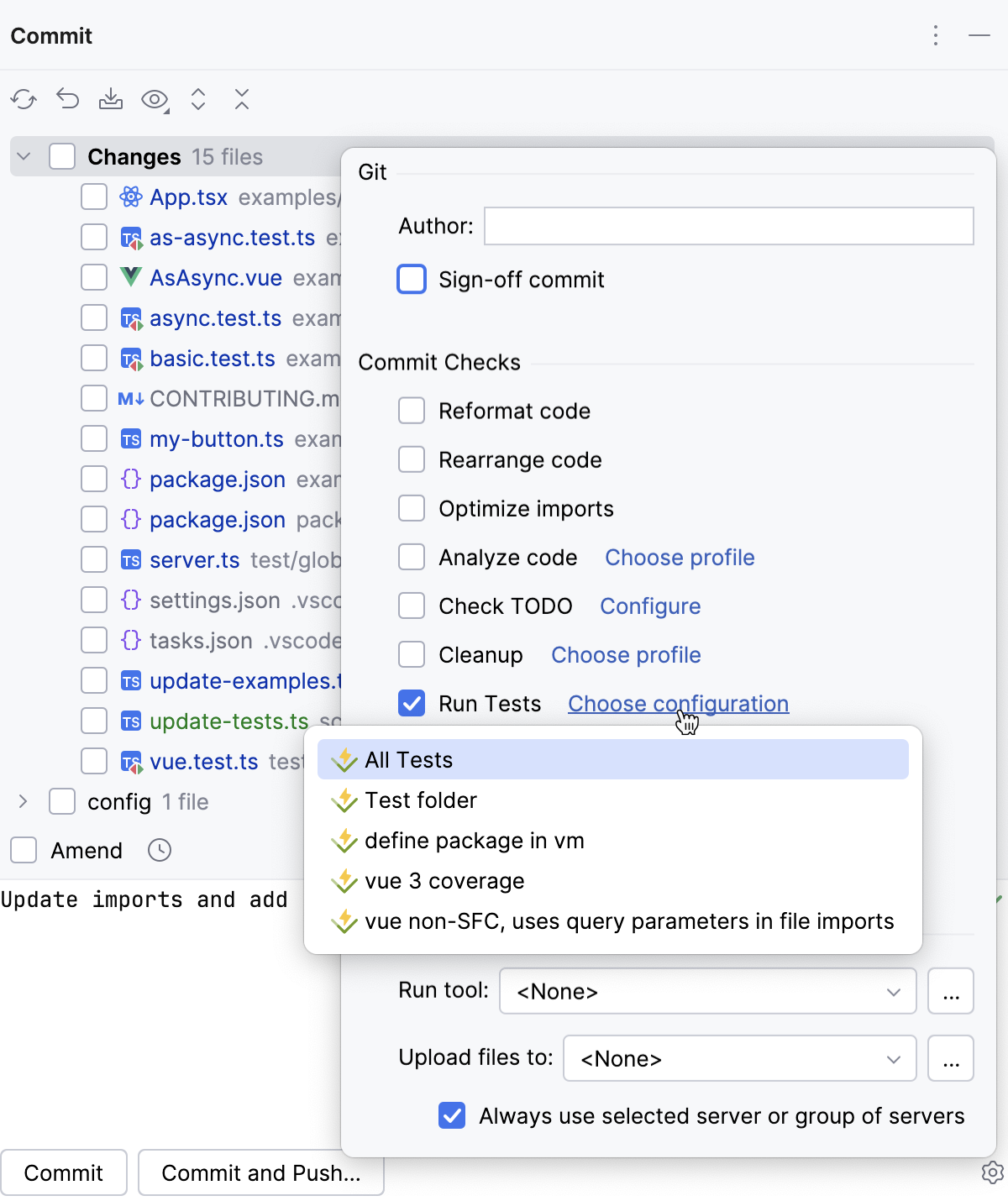Open commit message history via the clock icon
Viewport: 1008px width, 1201px height.
160,850
